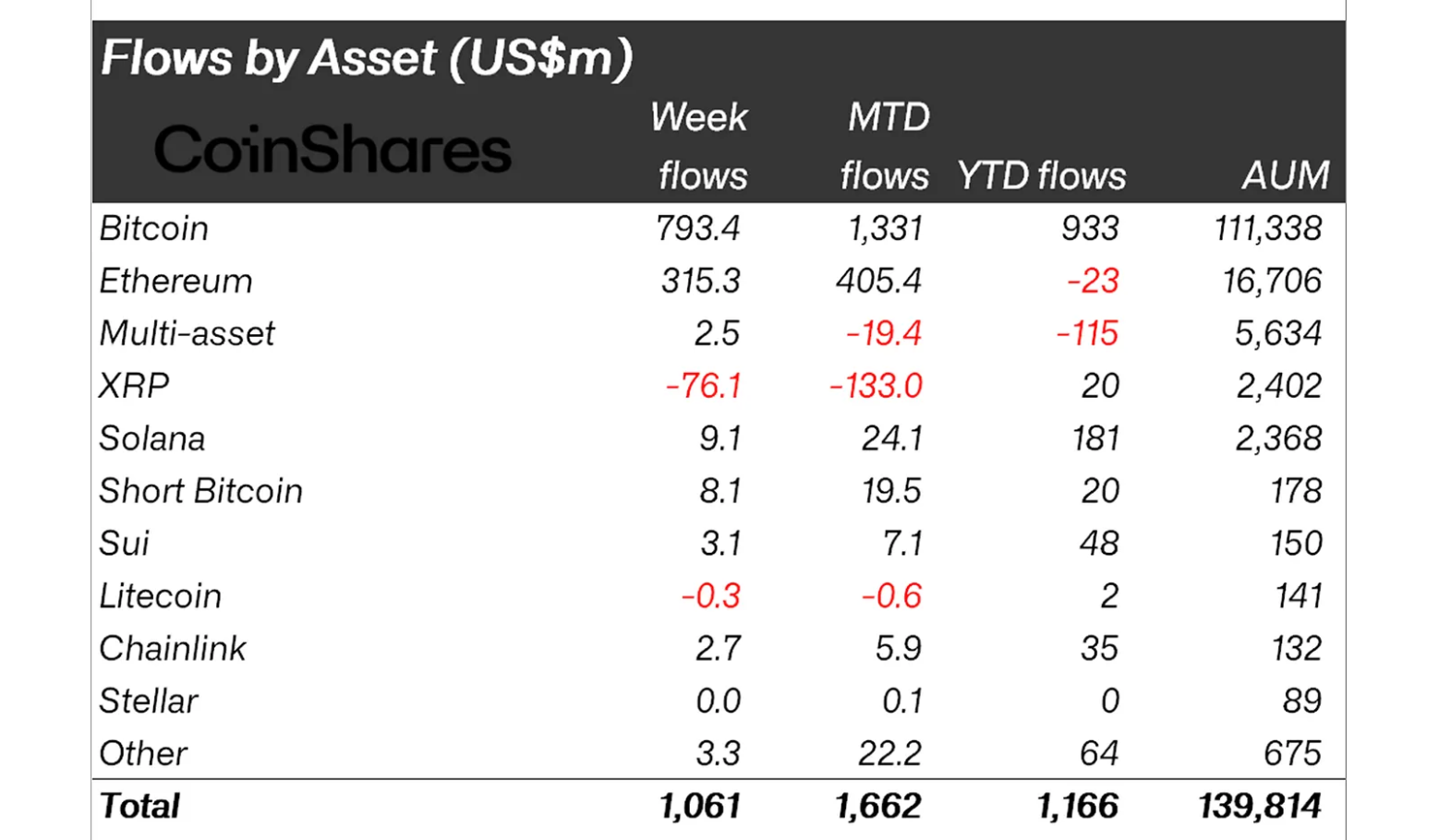Viewport: 1439px width, 840px height.
Task: Click Bitcoin AUM value 111,338
Action: (x=1268, y=228)
